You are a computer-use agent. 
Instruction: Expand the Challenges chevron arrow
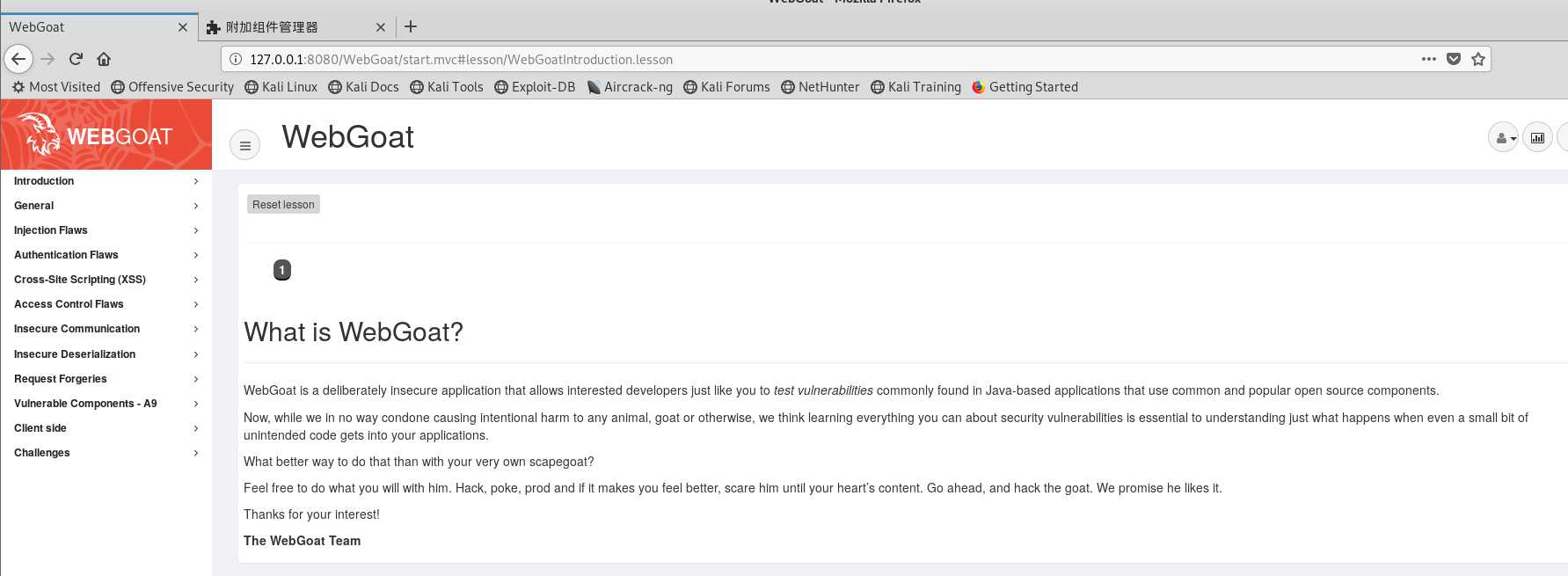pyautogui.click(x=196, y=453)
